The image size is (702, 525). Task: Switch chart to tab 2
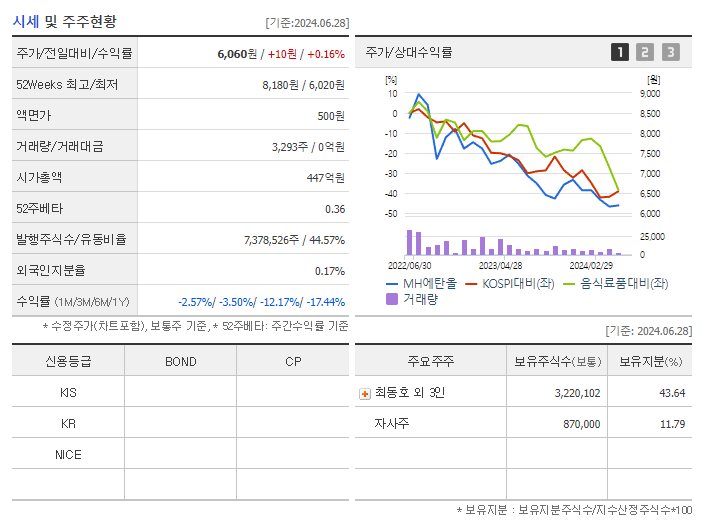645,52
